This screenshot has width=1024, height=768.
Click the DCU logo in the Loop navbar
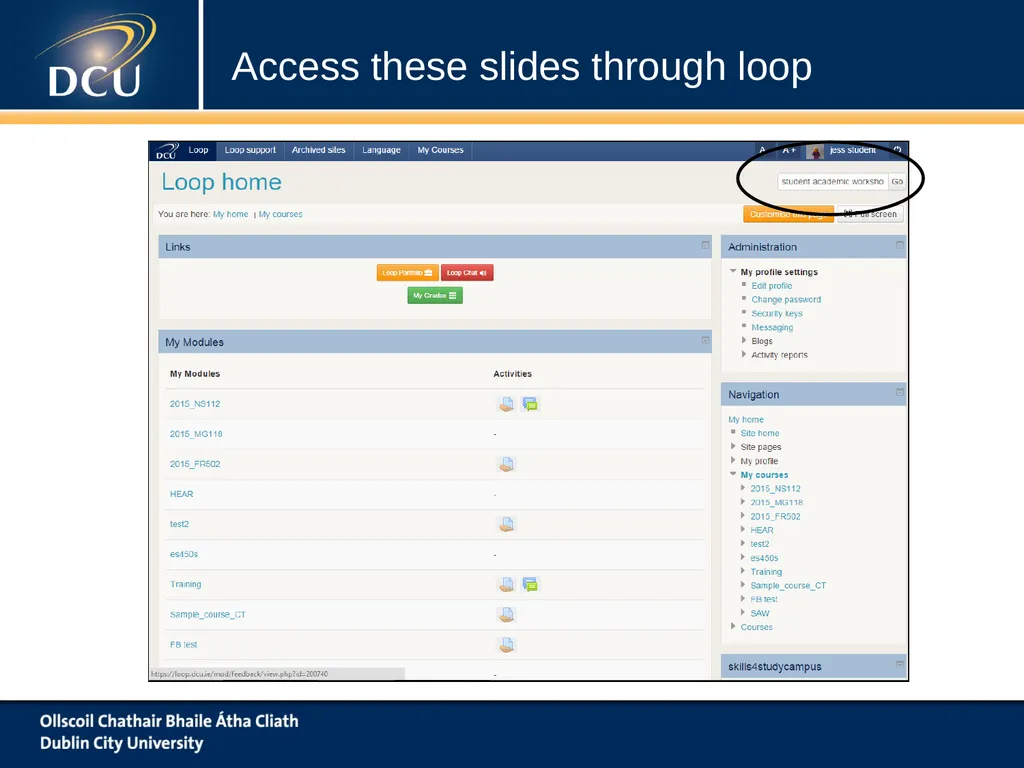point(167,151)
